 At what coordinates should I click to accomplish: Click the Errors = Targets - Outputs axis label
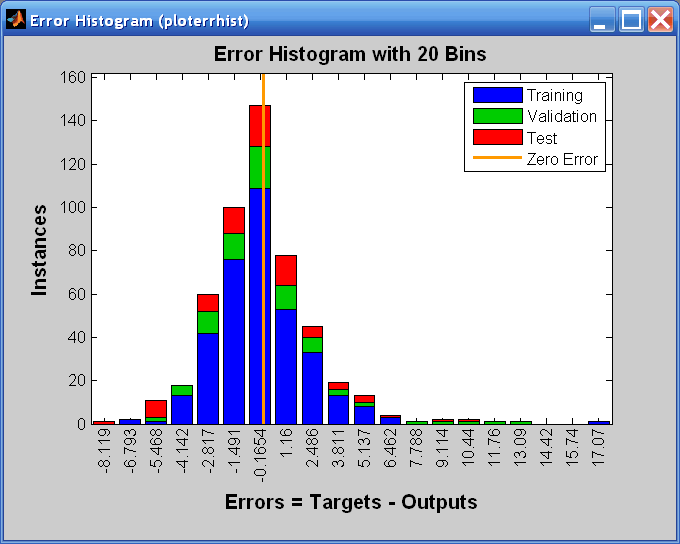pos(351,502)
